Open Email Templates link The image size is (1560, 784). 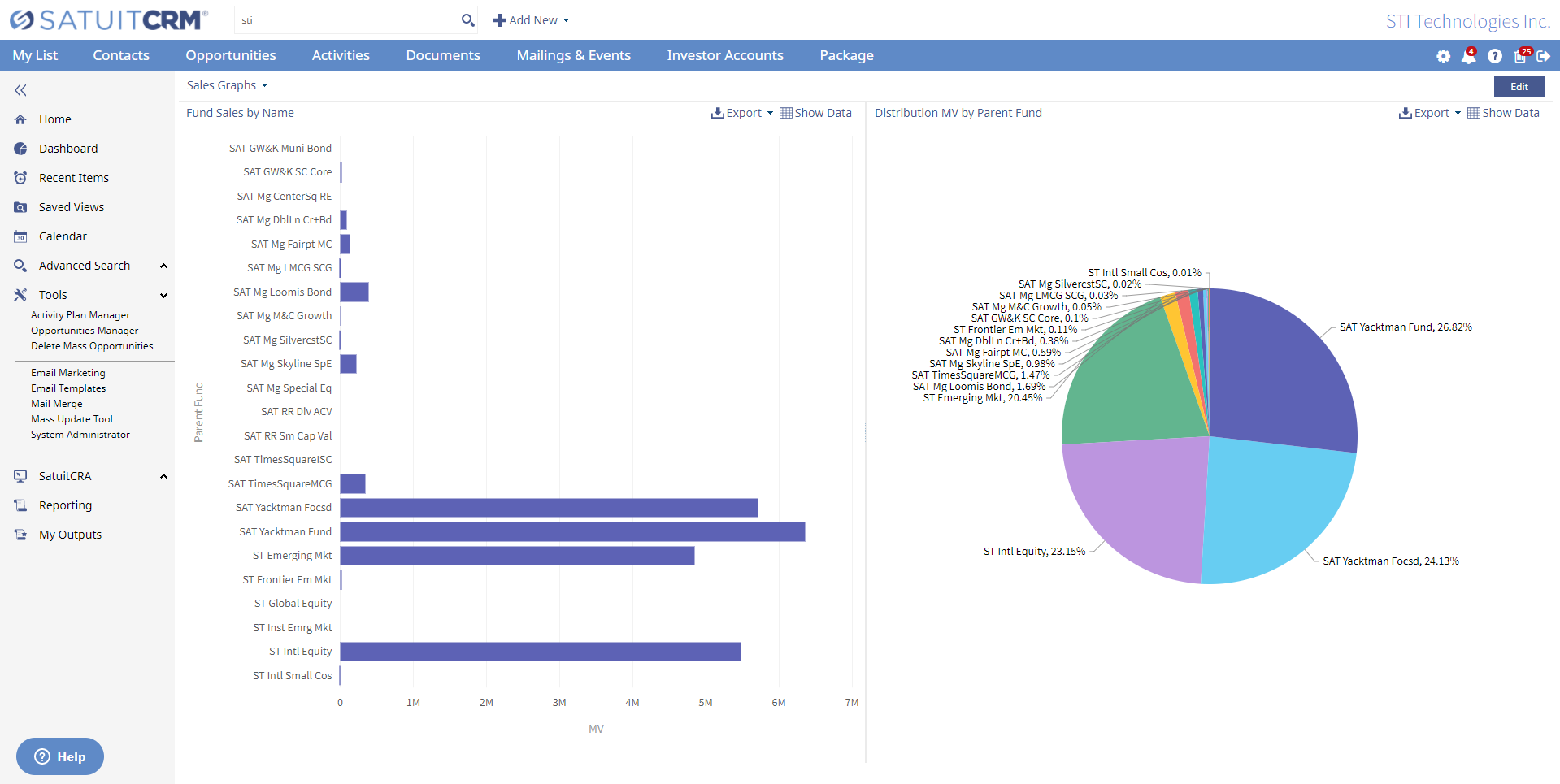[68, 388]
